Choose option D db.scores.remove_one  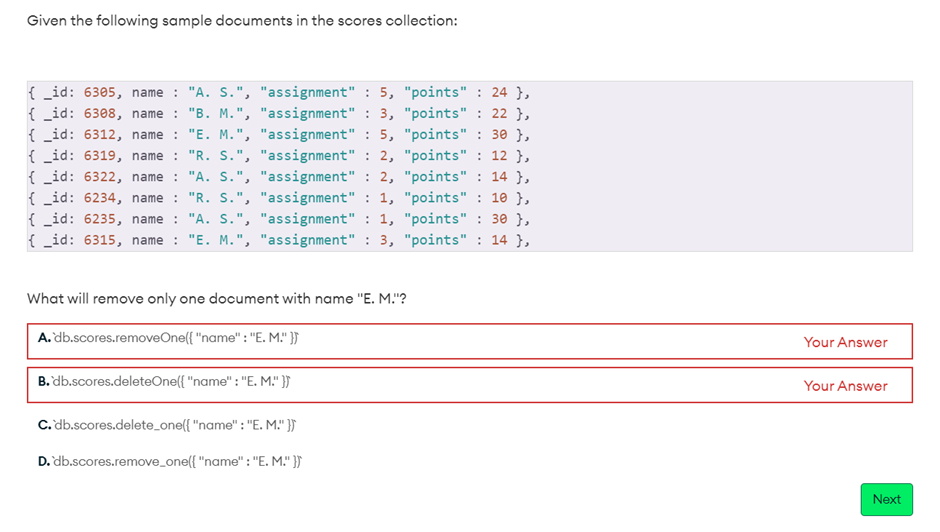[171, 460]
